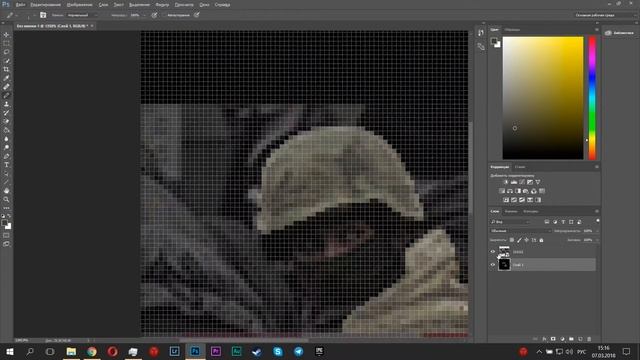The height and width of the screenshot is (360, 640).
Task: Pick a color in the color field
Action: (543, 98)
